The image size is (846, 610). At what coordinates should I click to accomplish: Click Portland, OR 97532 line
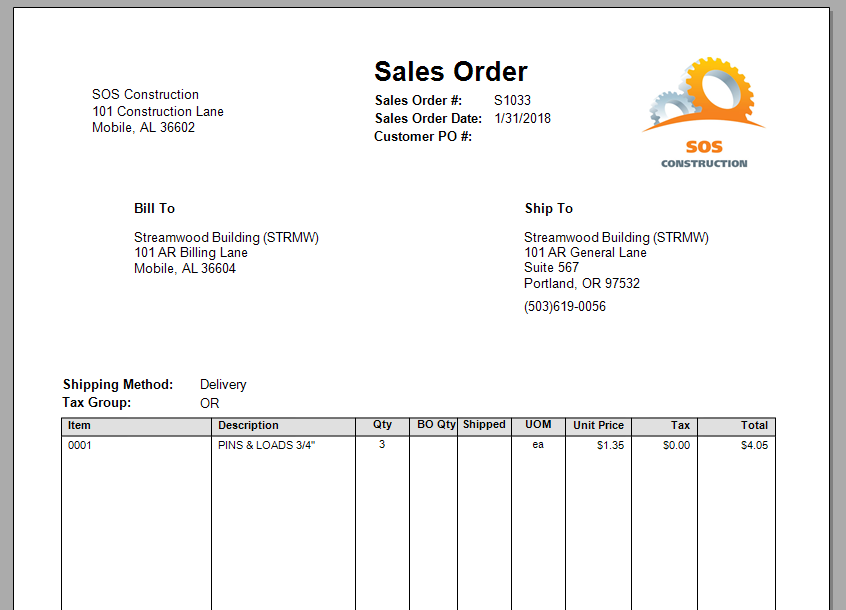(582, 283)
